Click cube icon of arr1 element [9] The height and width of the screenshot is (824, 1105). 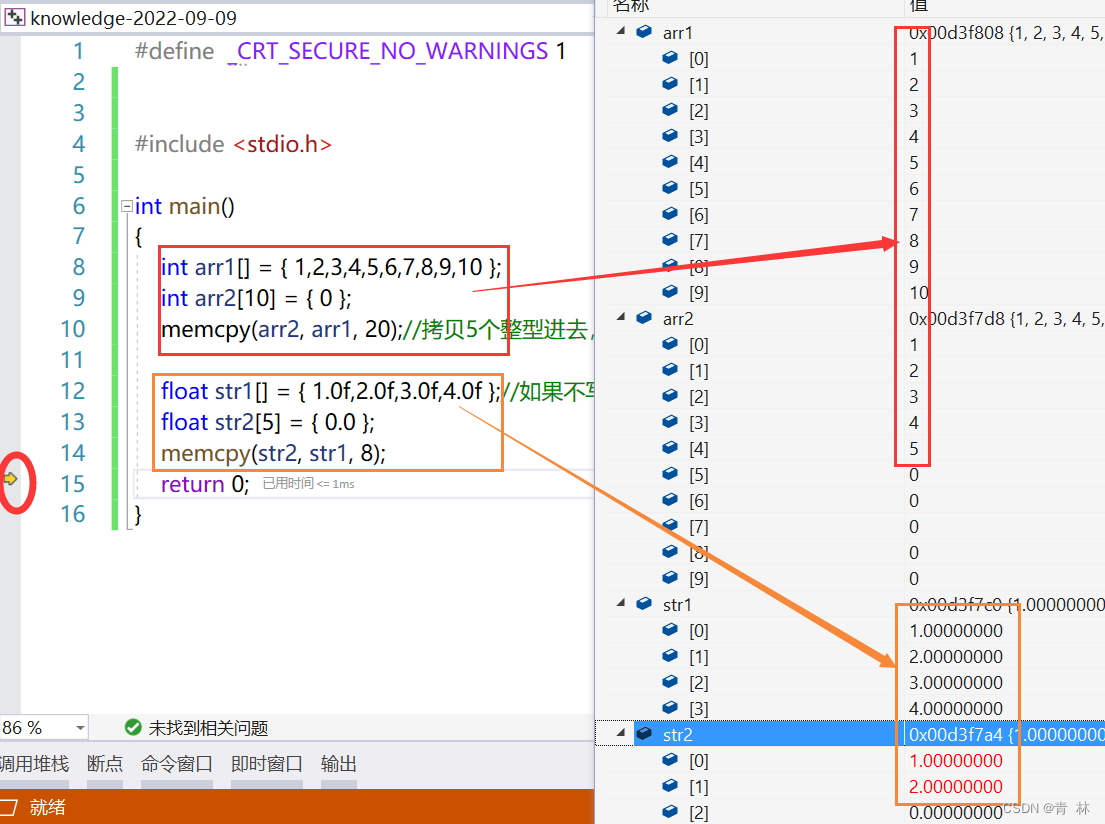point(670,292)
